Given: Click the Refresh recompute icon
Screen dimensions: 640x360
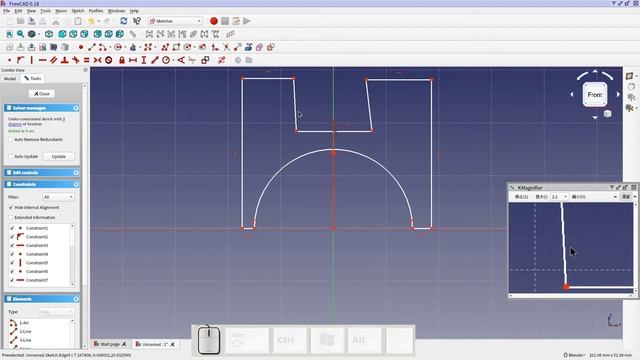Looking at the screenshot, I should 124,21.
